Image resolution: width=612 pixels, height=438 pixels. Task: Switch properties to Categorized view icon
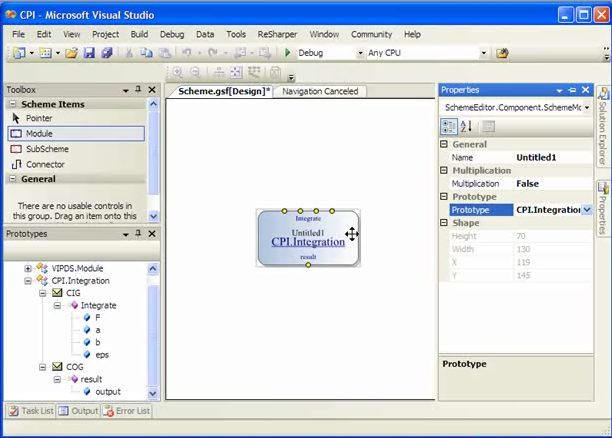pos(449,126)
